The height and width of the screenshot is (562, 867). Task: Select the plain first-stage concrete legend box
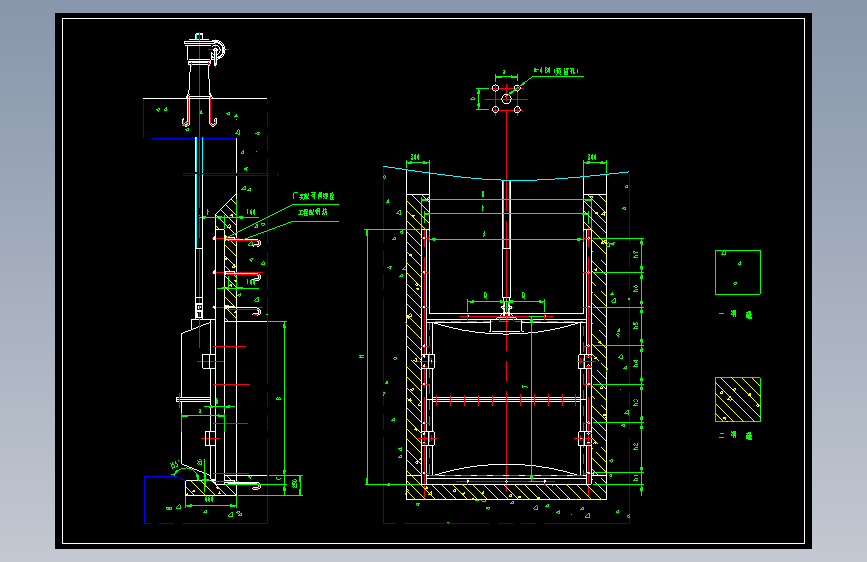[x=738, y=272]
